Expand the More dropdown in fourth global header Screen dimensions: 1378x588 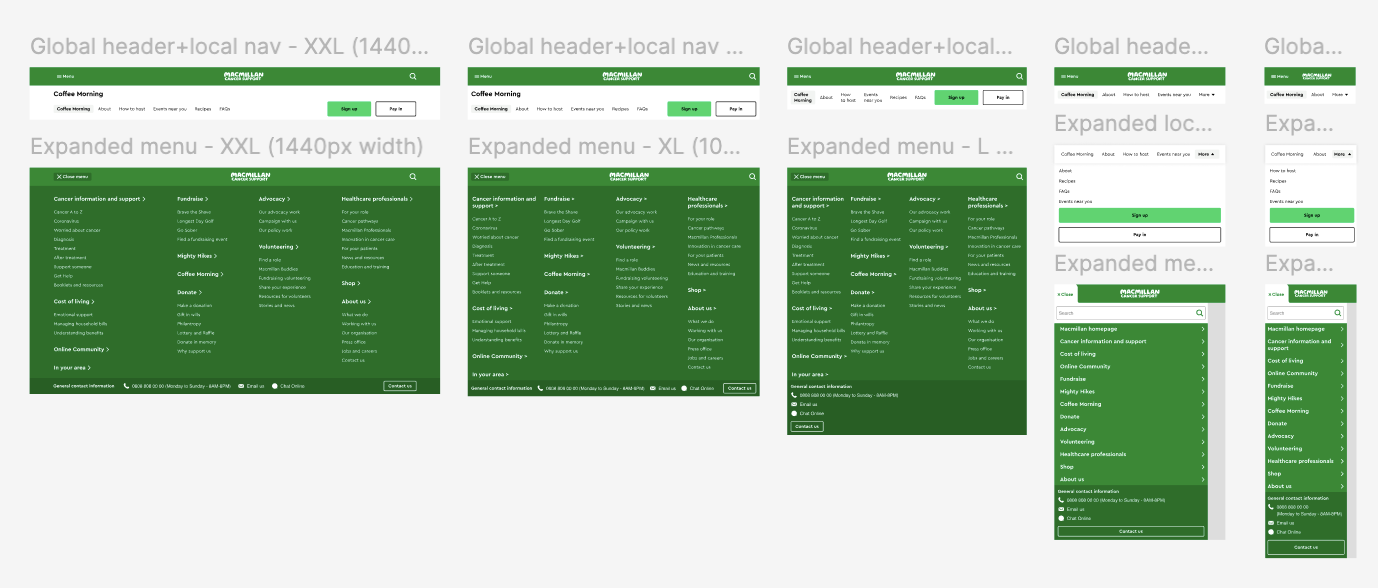tap(1206, 95)
